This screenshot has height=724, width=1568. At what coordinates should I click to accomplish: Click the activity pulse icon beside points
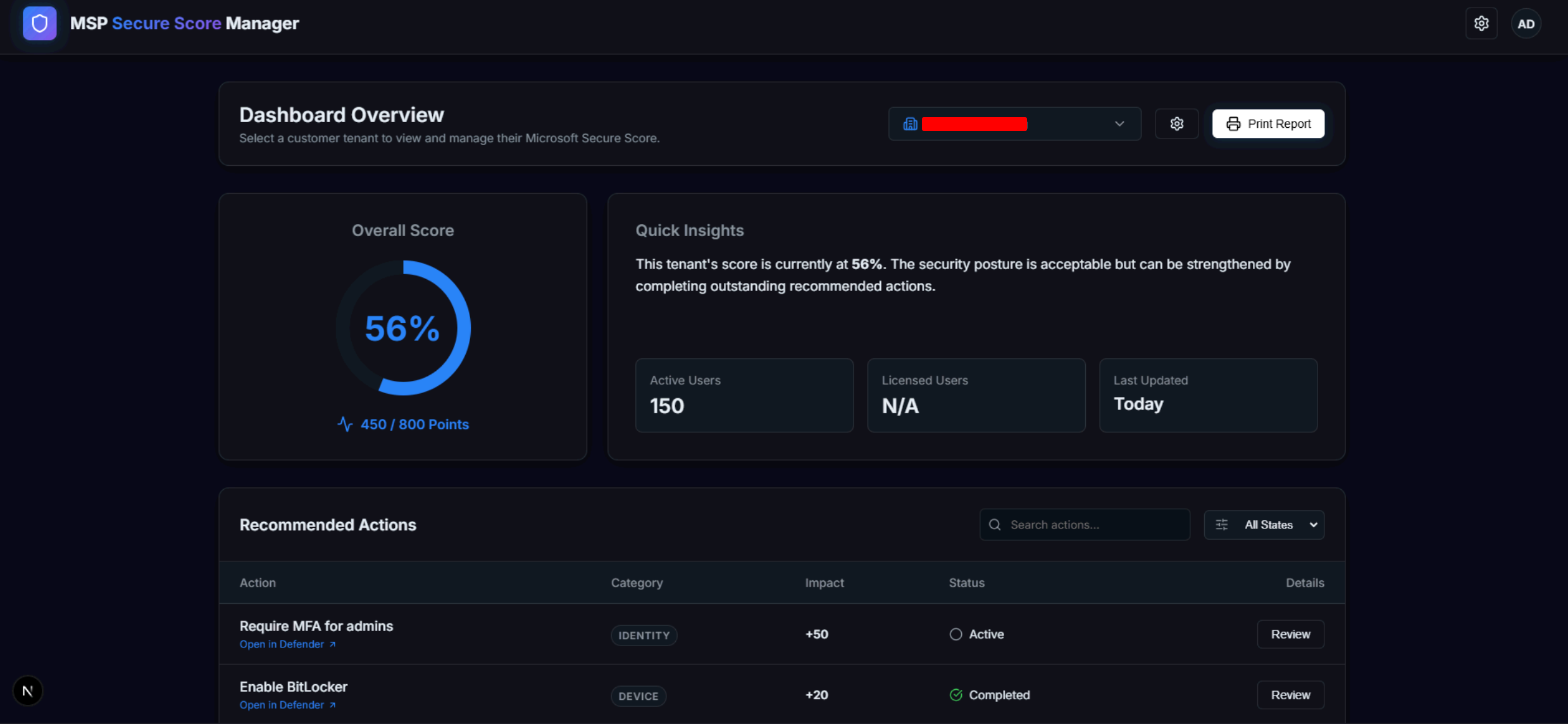click(x=345, y=424)
